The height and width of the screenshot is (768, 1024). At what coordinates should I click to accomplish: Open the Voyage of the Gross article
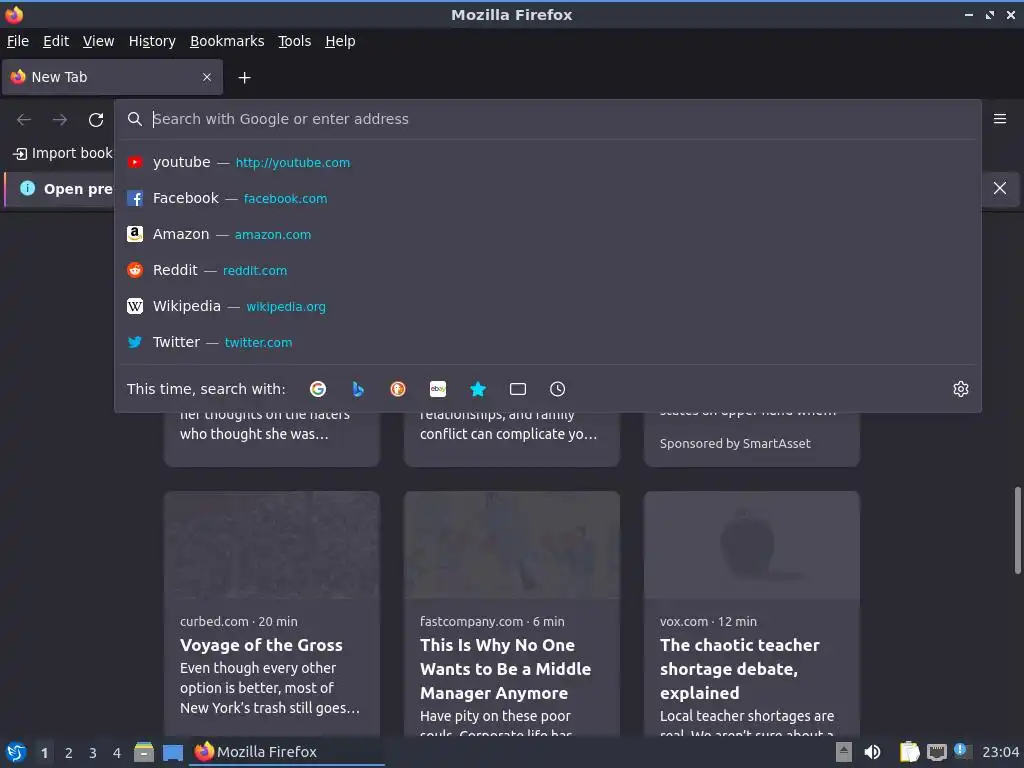261,645
